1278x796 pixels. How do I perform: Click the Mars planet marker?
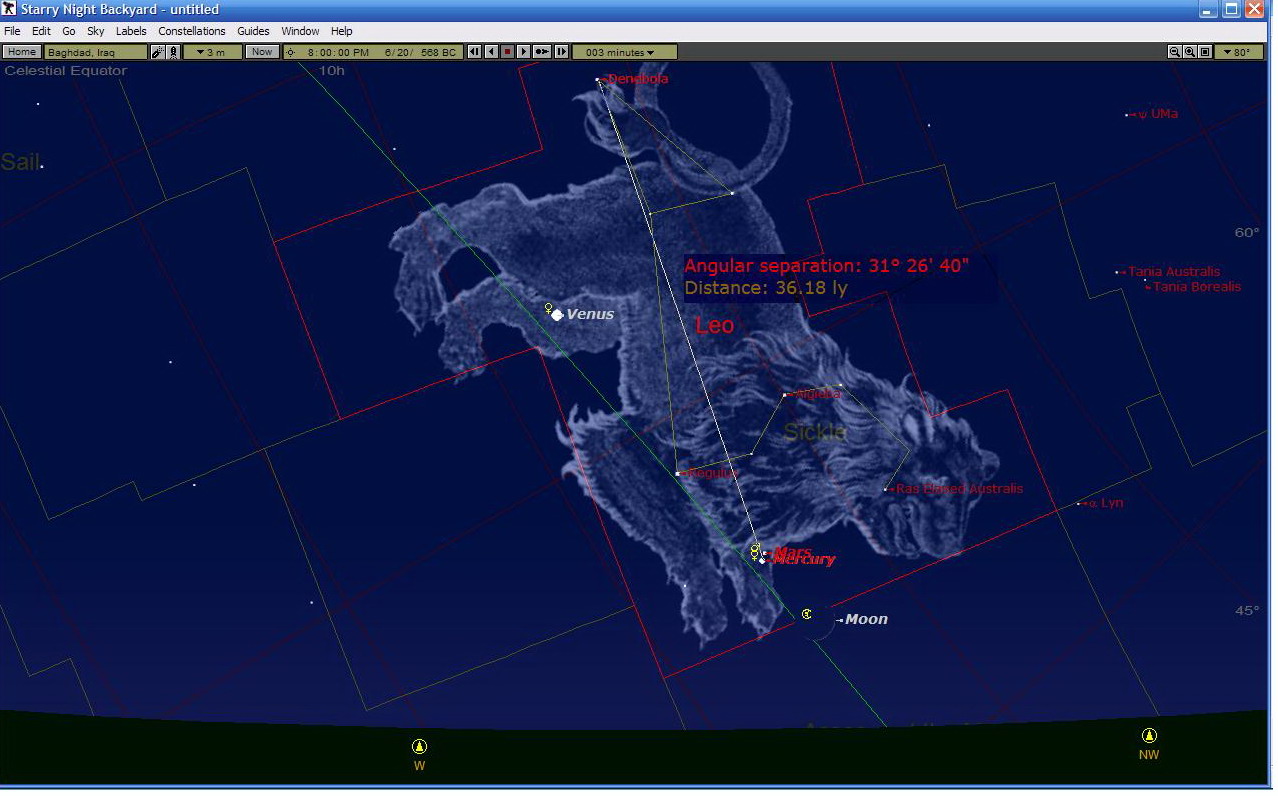click(x=765, y=552)
